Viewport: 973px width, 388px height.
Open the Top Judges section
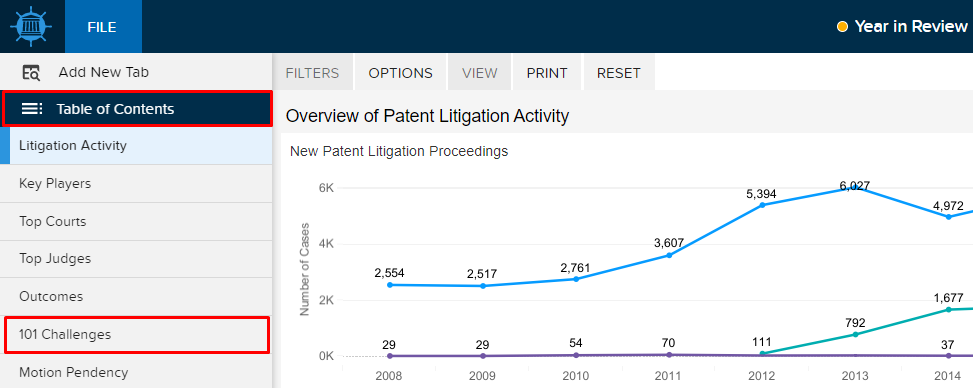pos(136,259)
